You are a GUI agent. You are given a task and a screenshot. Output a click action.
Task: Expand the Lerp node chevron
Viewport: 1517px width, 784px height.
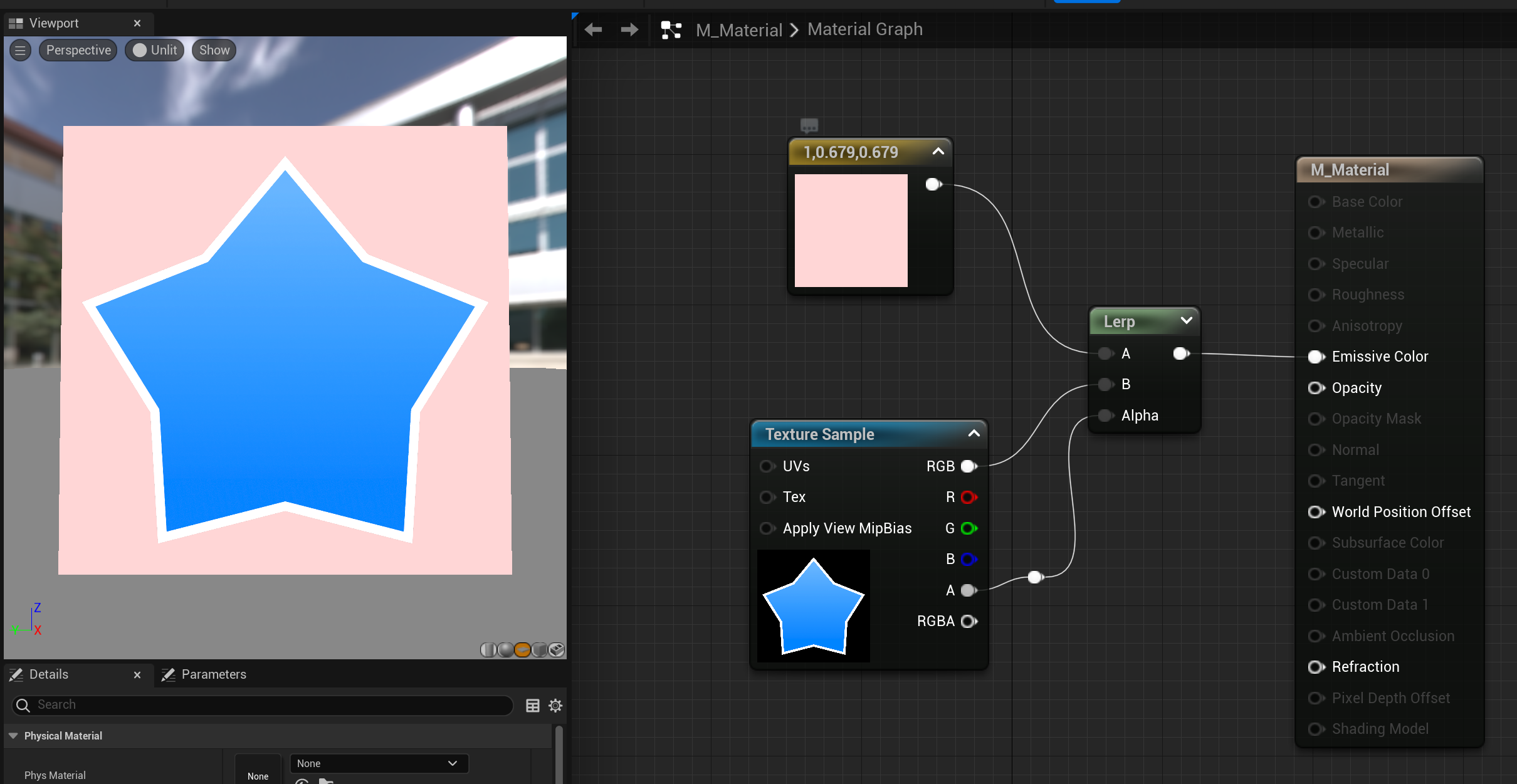tap(1186, 320)
